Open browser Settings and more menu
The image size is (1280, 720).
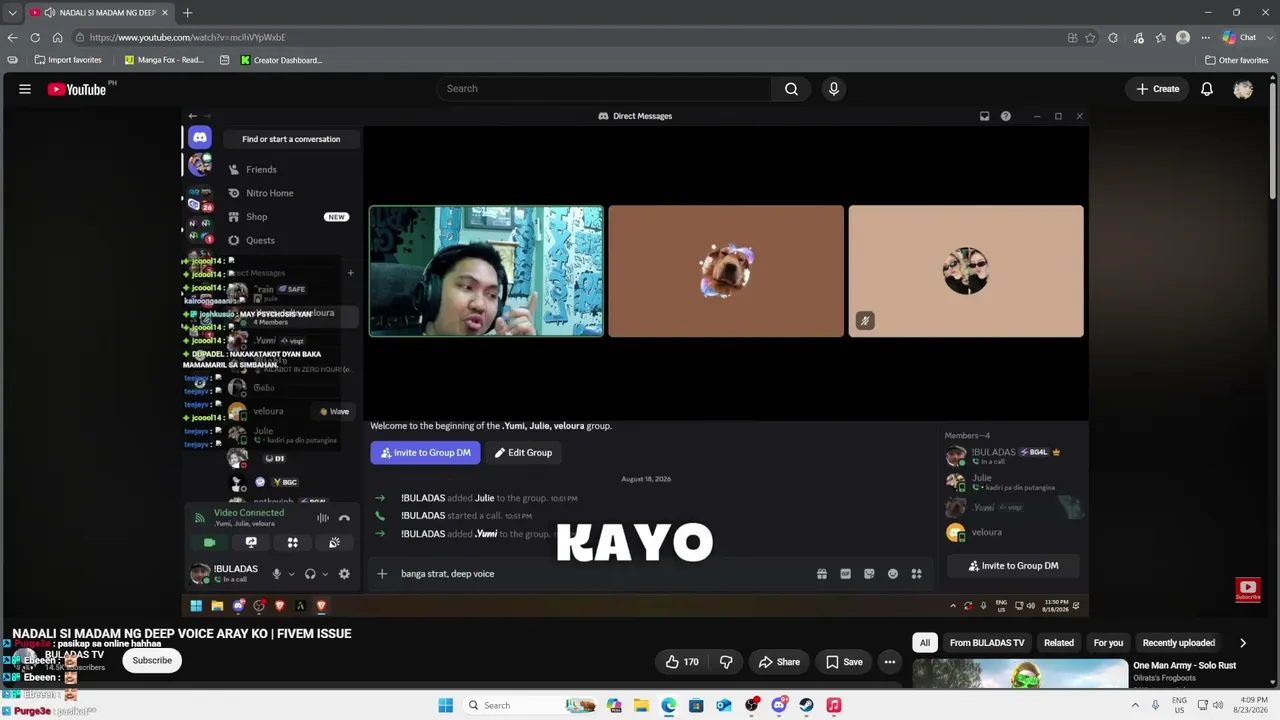(x=1205, y=38)
